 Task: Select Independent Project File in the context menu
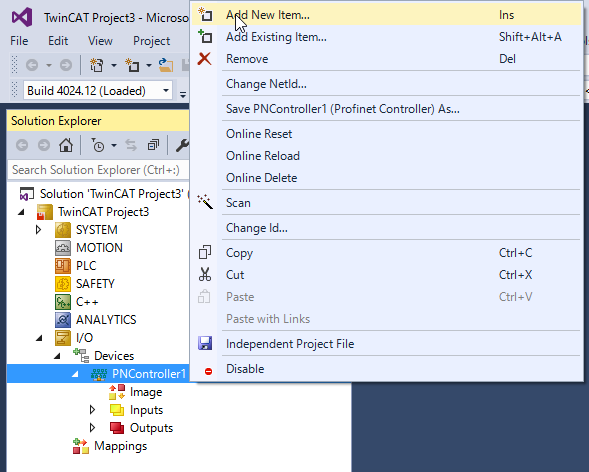click(x=387, y=344)
